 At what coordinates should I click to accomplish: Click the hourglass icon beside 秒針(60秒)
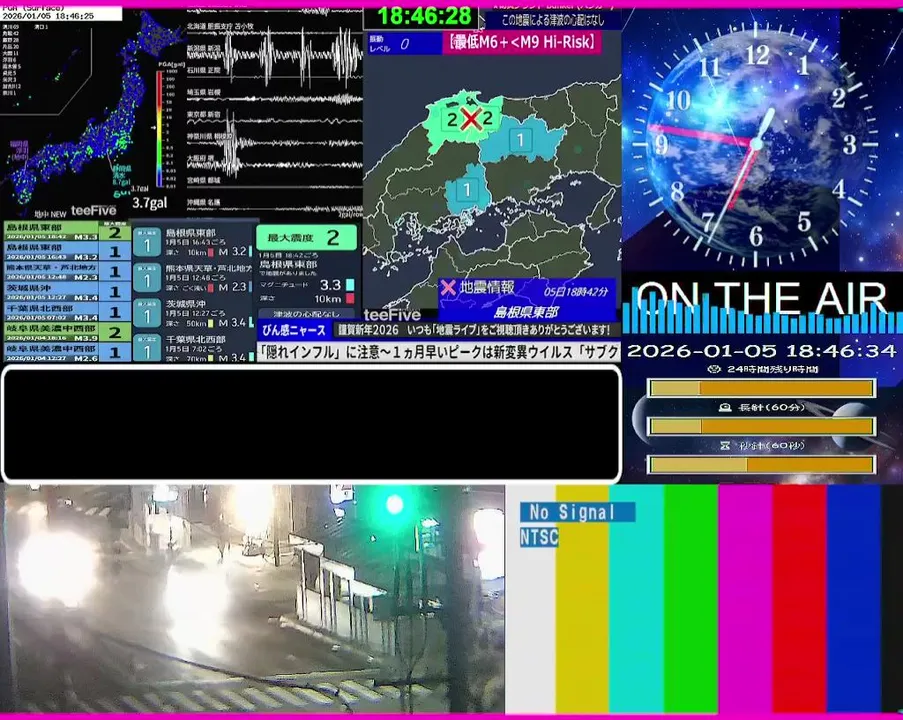726,445
